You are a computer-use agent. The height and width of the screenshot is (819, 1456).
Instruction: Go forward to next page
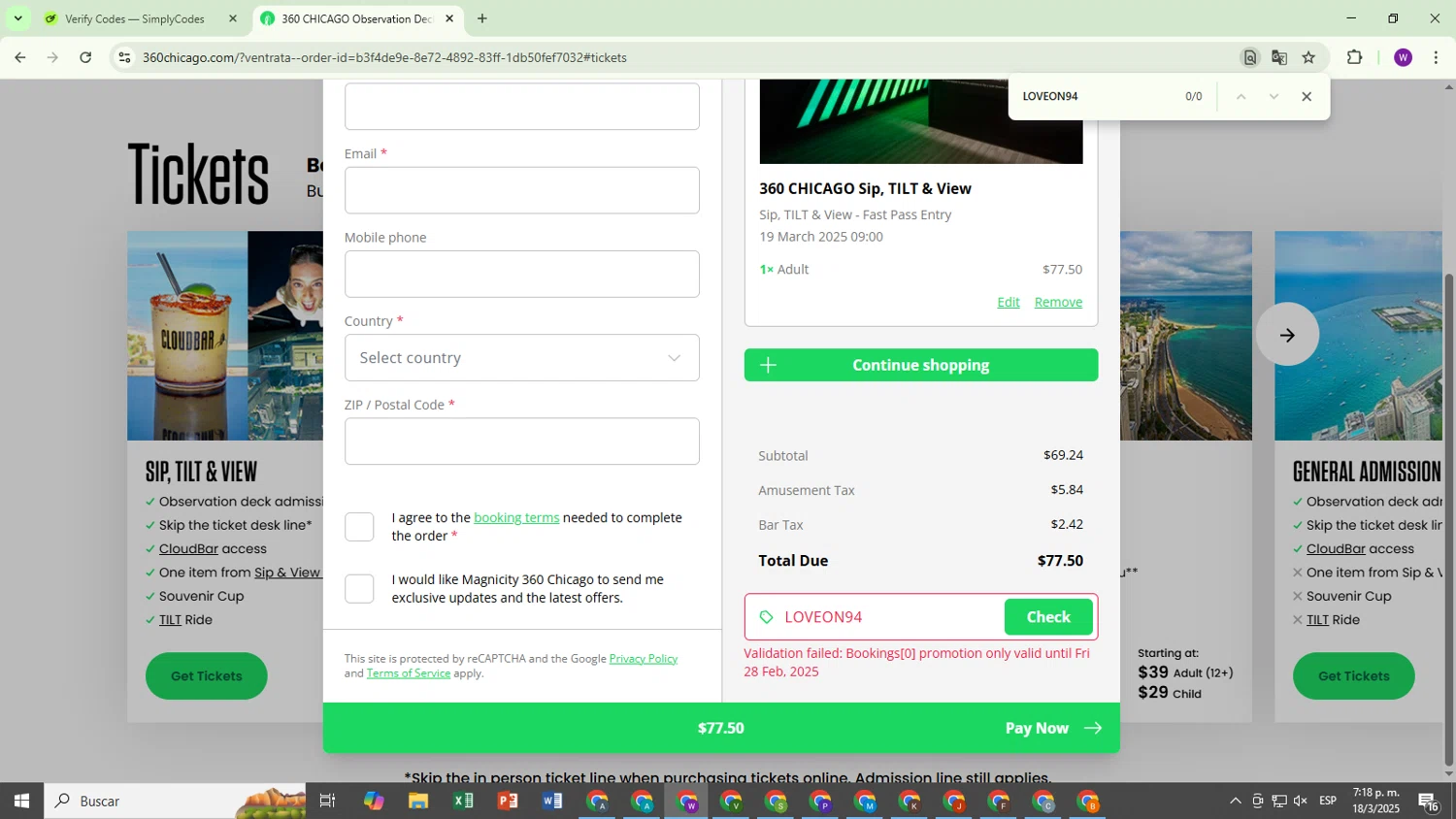52,57
